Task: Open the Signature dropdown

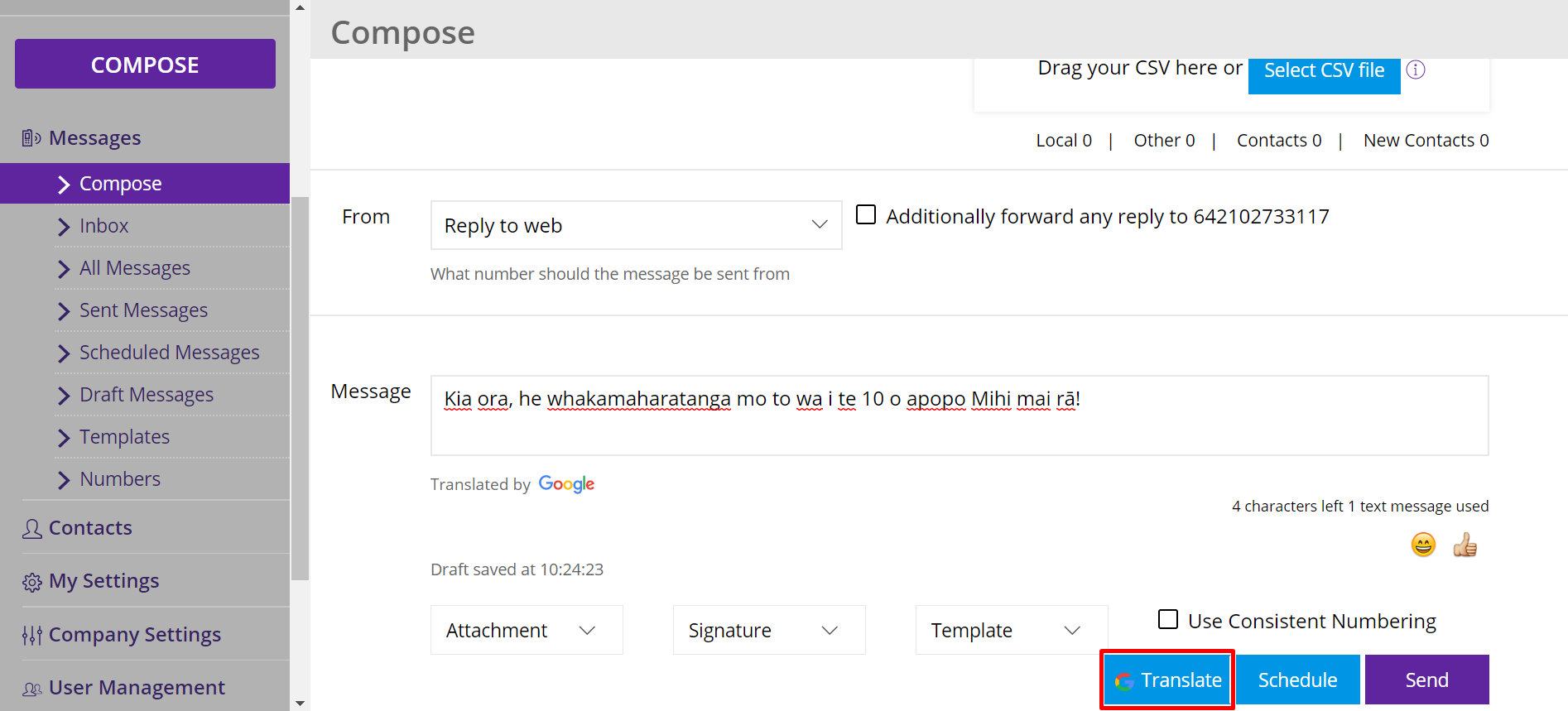Action: pos(769,630)
